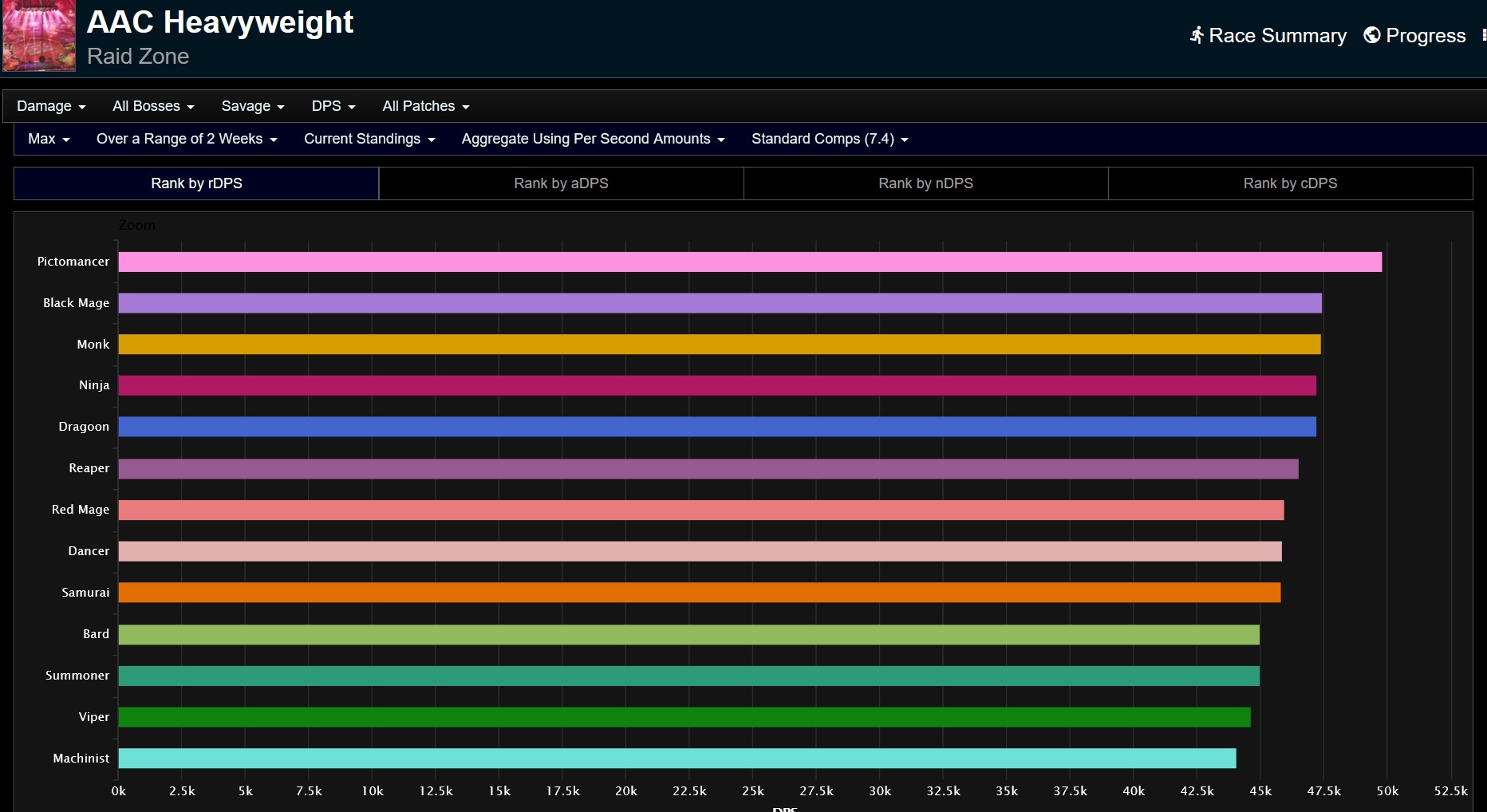Click the 10k tick label on the x-axis
This screenshot has height=812, width=1487.
[x=373, y=791]
